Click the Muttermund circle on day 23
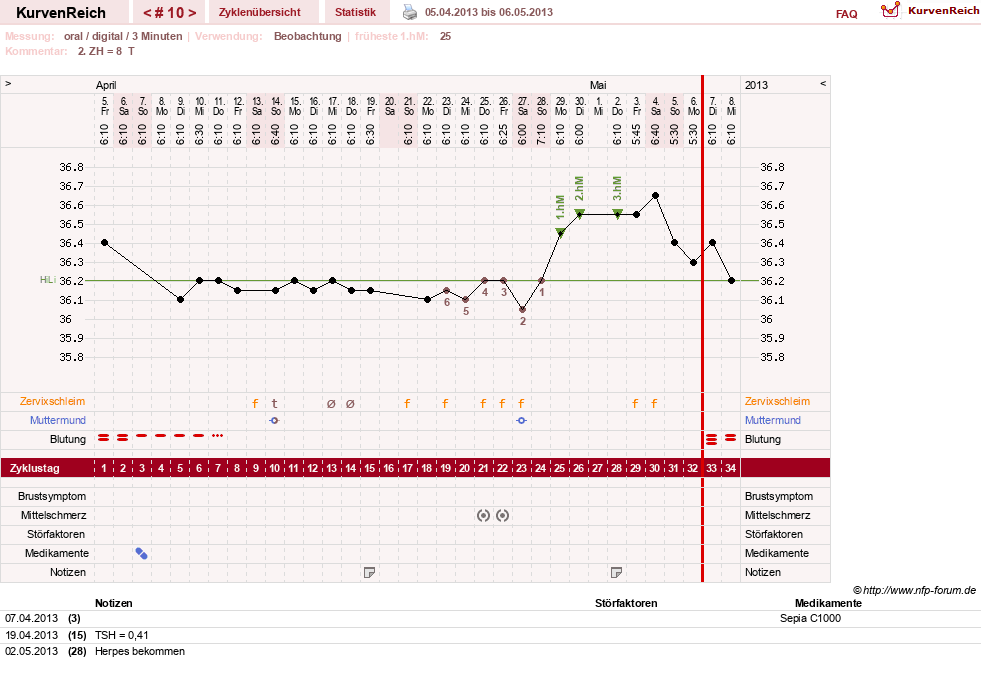 point(521,420)
